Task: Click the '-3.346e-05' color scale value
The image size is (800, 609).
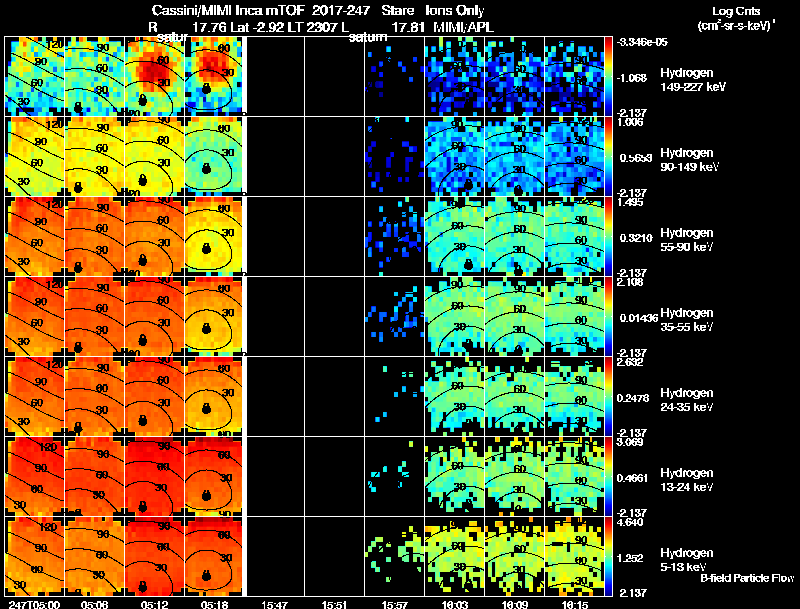Action: coord(642,42)
